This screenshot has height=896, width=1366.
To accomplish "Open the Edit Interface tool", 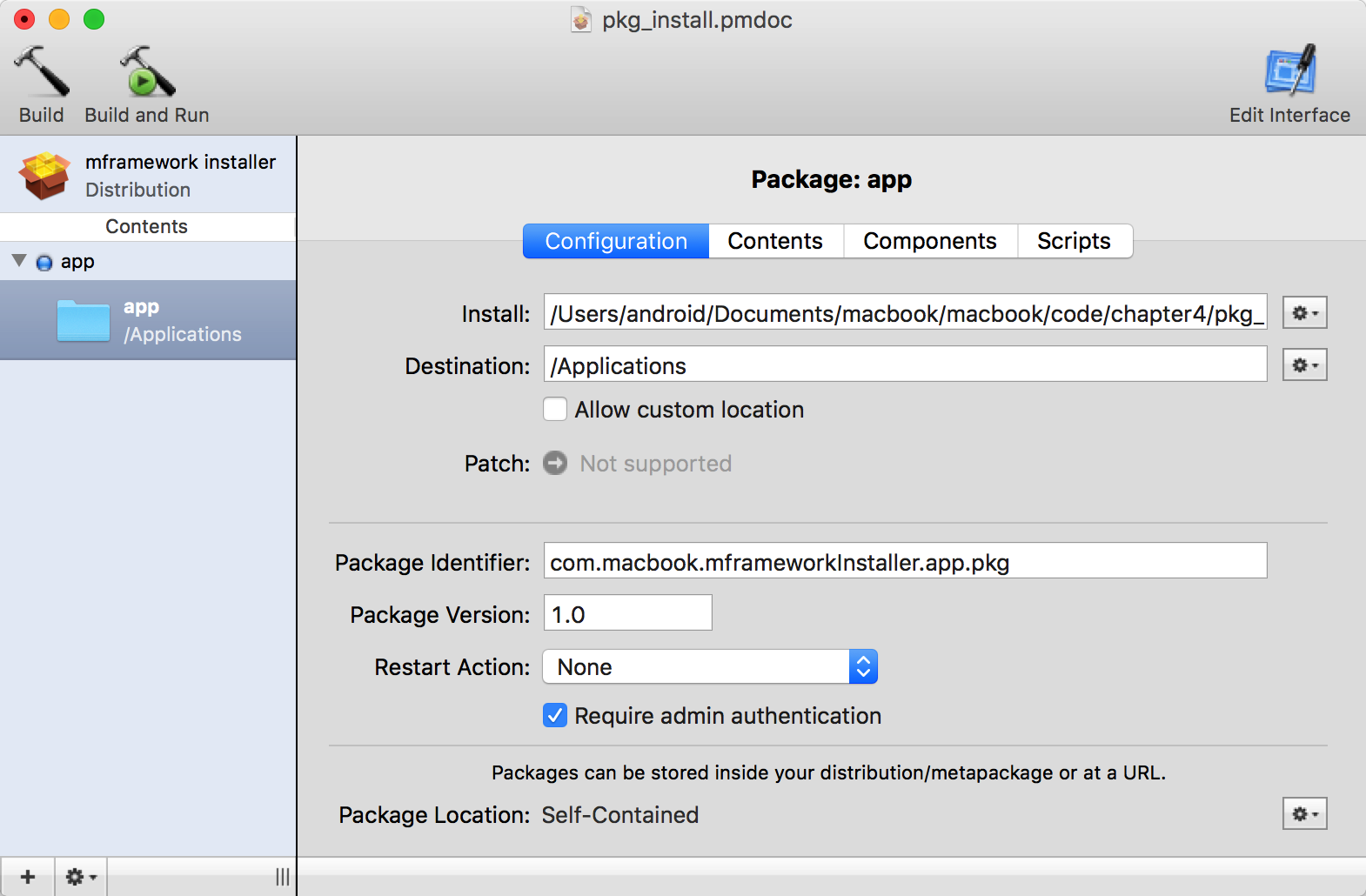I will click(x=1289, y=72).
